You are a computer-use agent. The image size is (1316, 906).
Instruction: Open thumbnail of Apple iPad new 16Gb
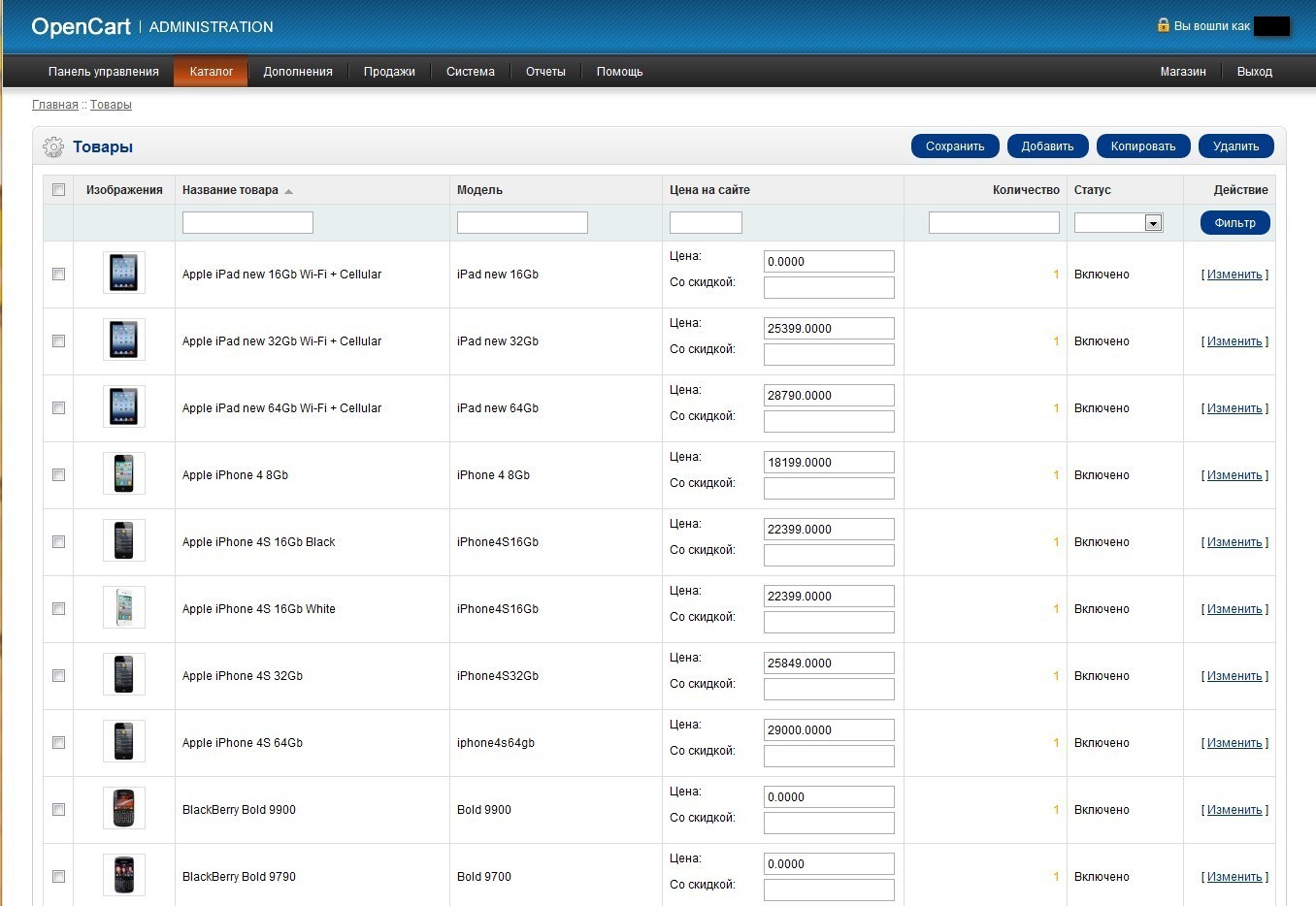[124, 274]
